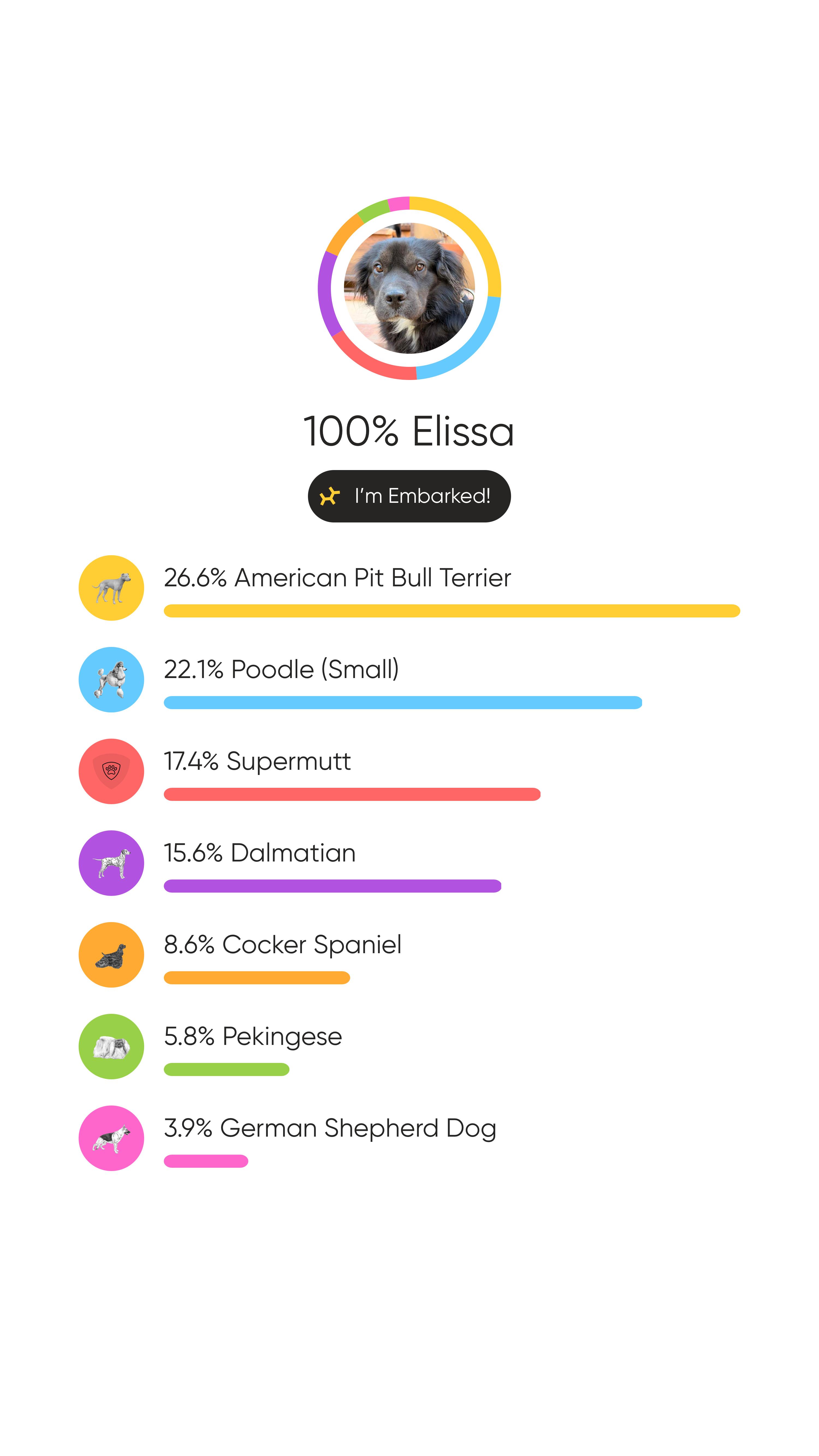Select the 17.4% Supermutt text

(x=257, y=761)
